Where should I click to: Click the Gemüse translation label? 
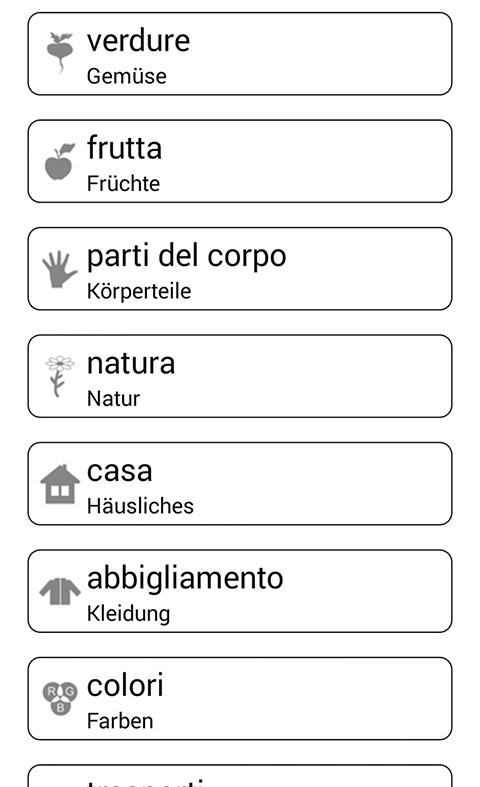tap(127, 76)
